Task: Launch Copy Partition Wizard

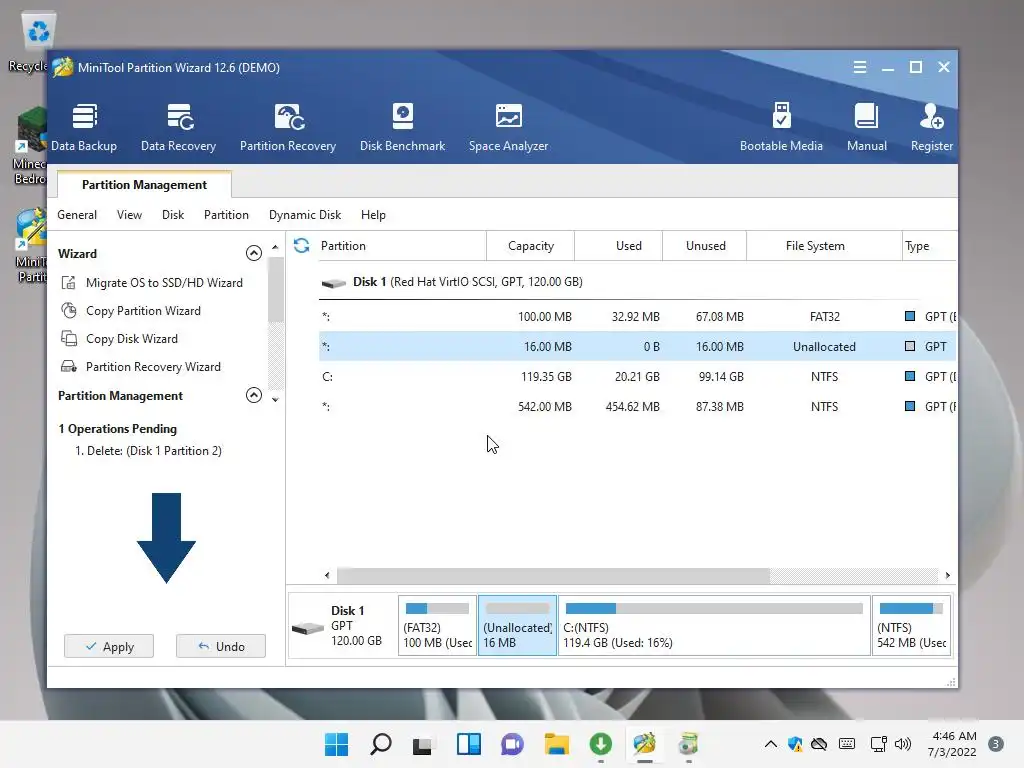Action: (x=131, y=311)
